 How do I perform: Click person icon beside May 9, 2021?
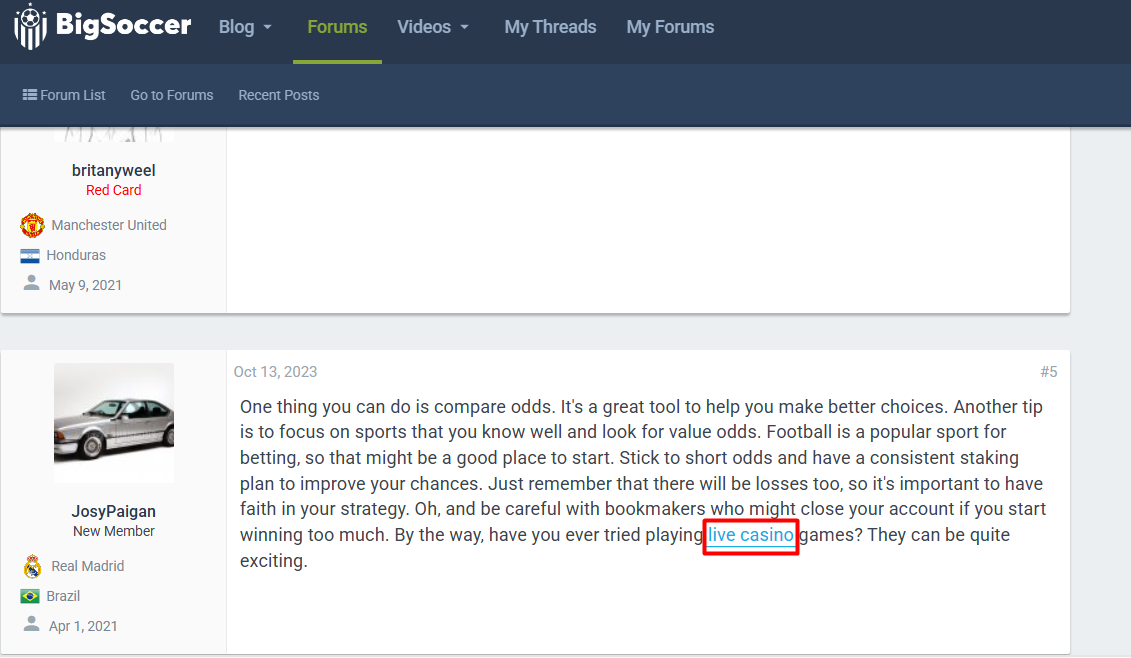pyautogui.click(x=32, y=284)
